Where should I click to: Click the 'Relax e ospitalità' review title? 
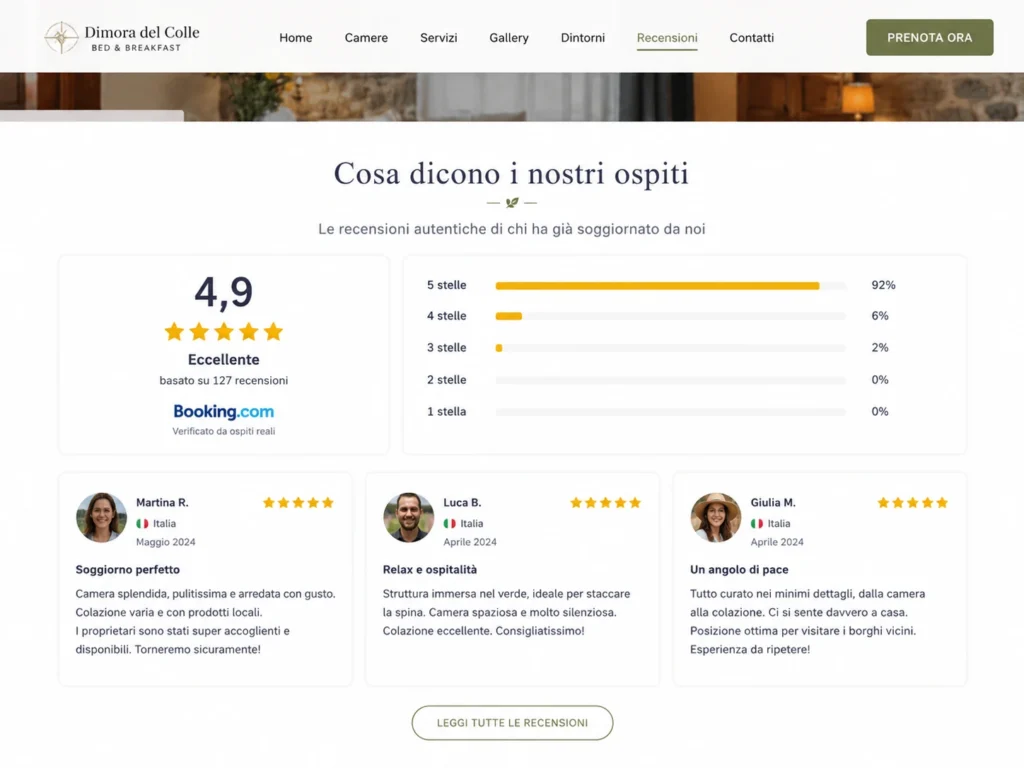(430, 569)
